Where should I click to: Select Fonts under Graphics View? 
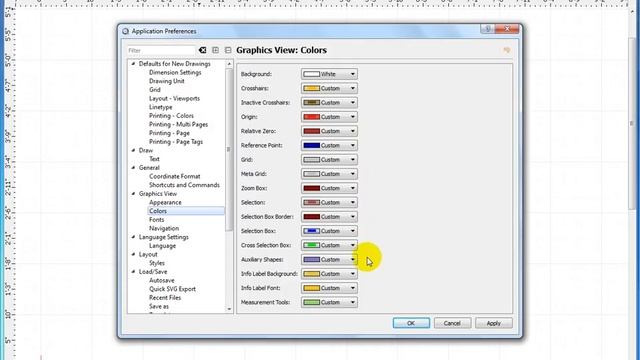tap(156, 220)
